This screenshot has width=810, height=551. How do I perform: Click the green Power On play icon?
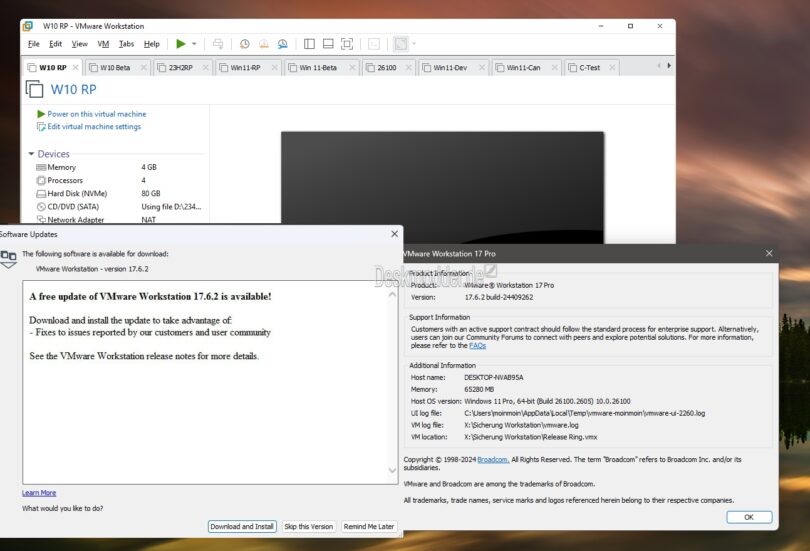click(x=181, y=44)
